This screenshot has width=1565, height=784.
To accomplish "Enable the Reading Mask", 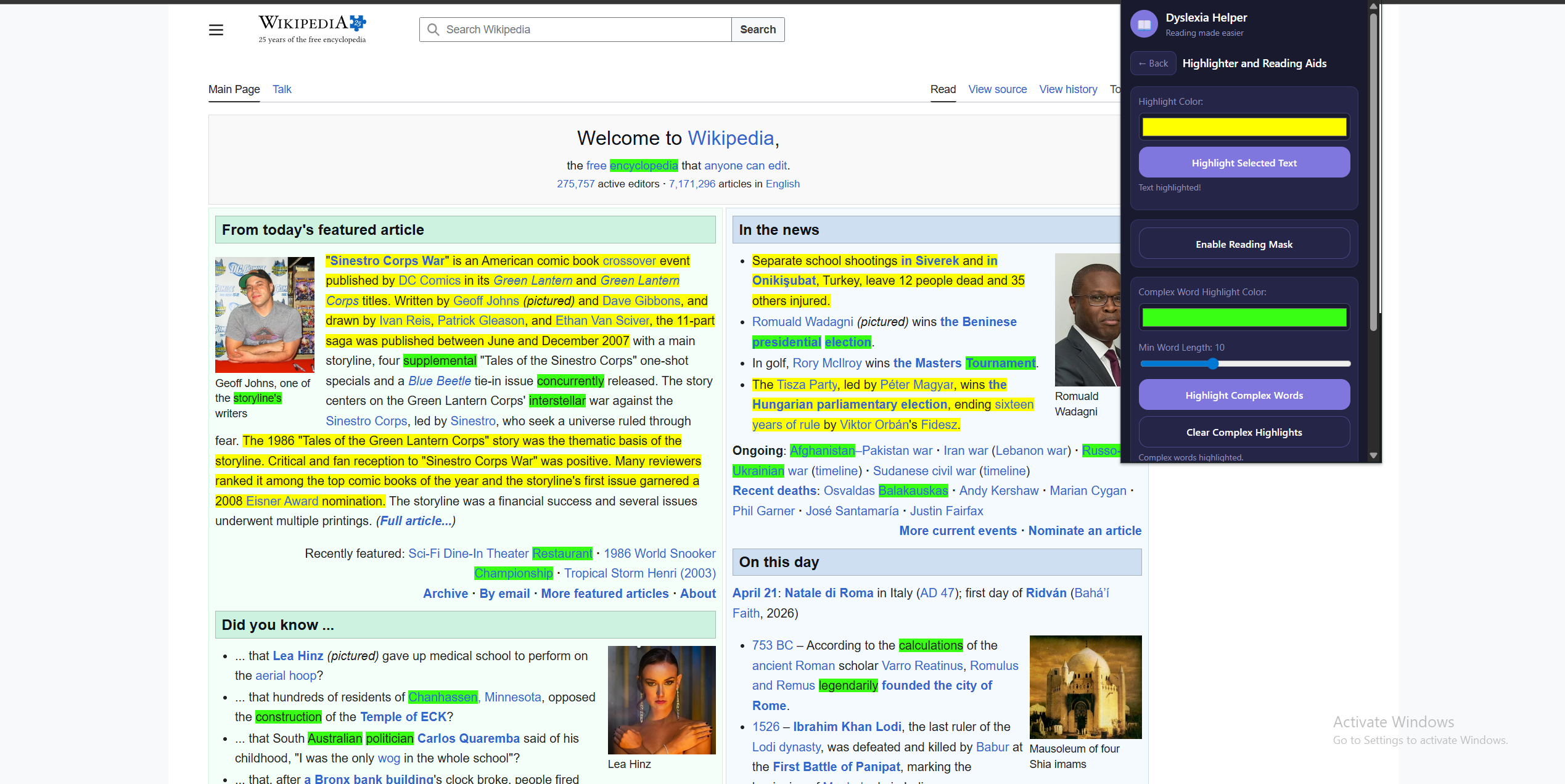I will (1244, 244).
